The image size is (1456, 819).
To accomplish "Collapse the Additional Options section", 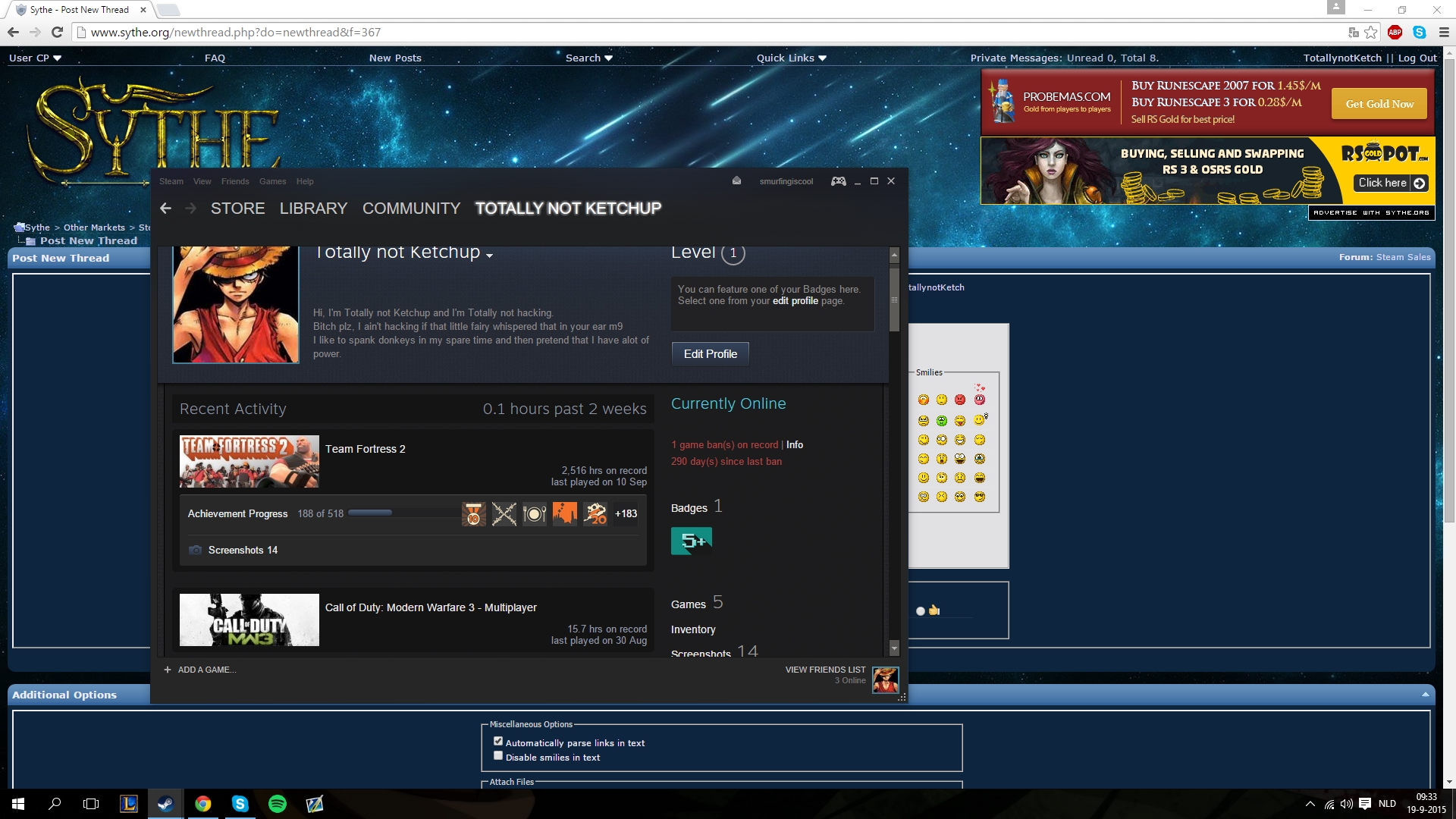I will click(x=1425, y=695).
